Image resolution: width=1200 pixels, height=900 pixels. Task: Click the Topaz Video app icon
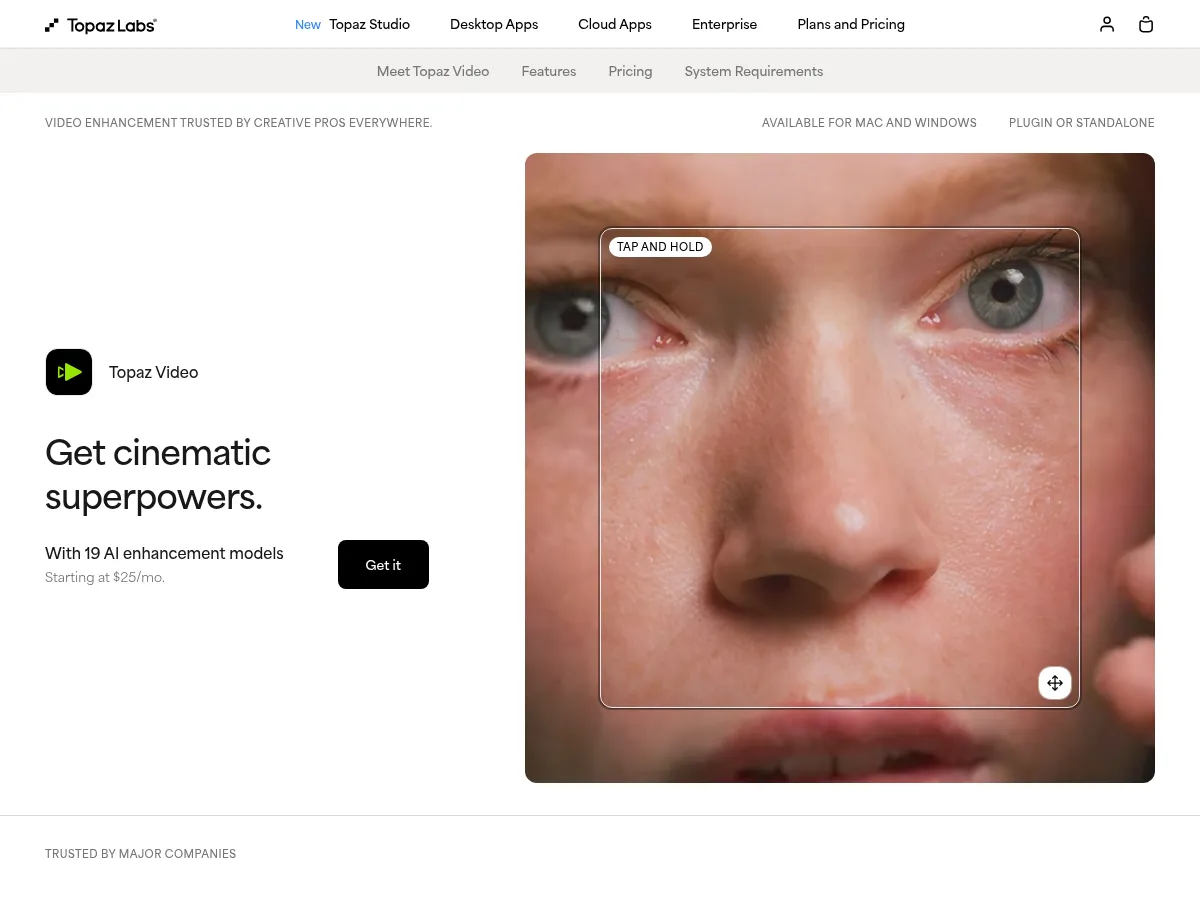coord(69,372)
